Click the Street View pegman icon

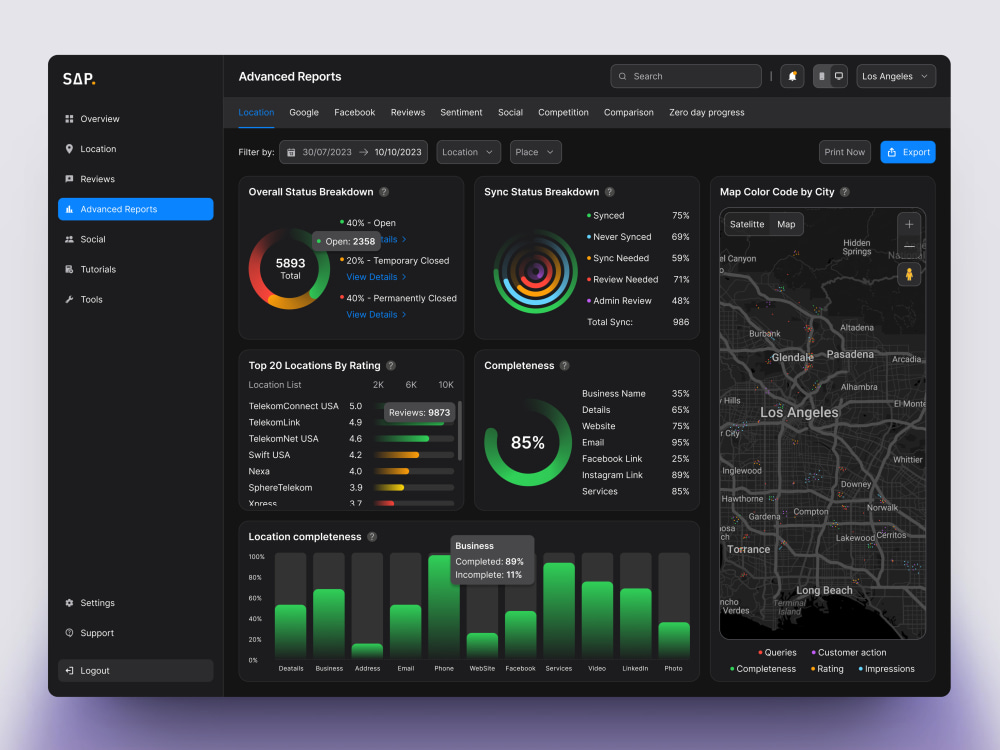[x=909, y=275]
